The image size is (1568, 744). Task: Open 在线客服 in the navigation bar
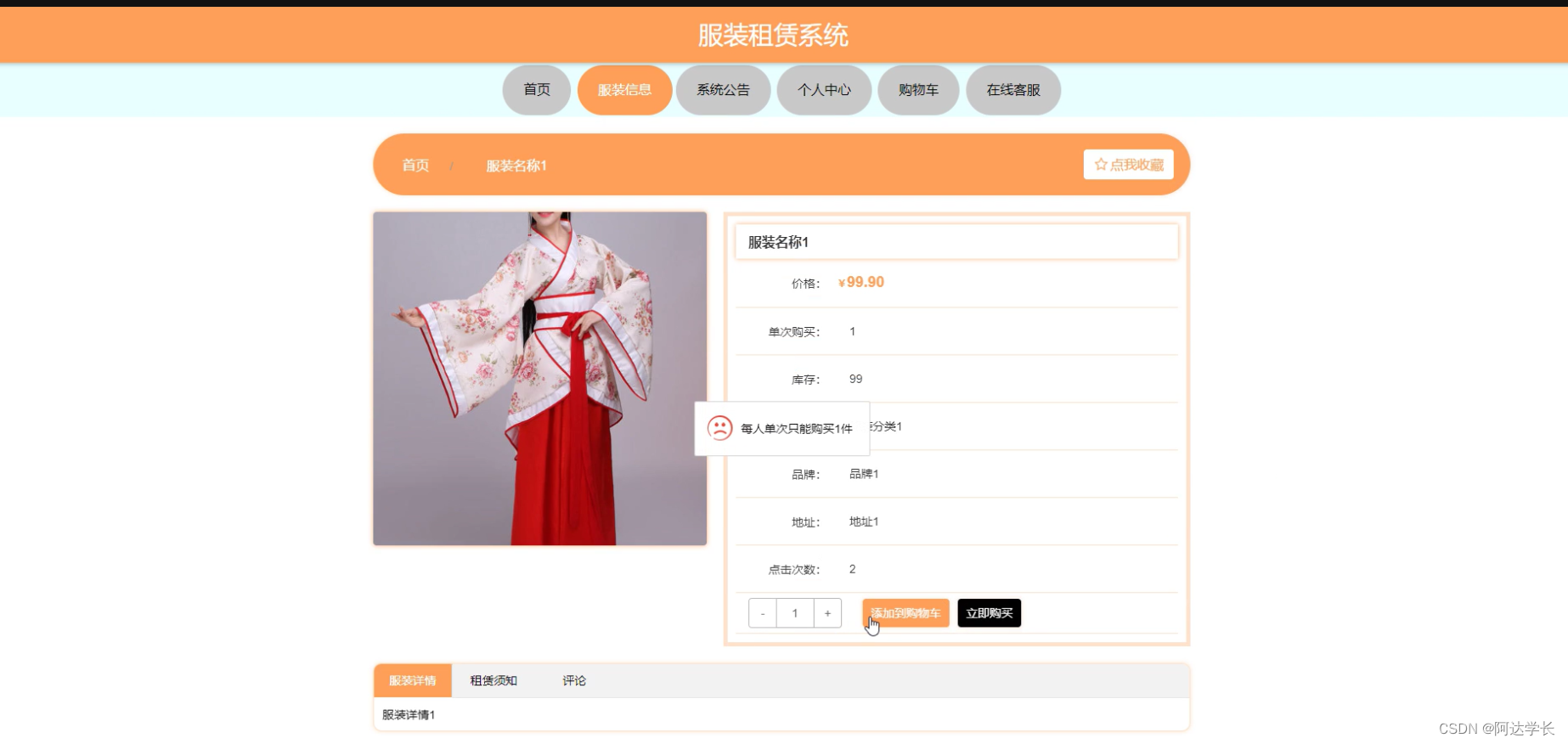[x=1013, y=90]
